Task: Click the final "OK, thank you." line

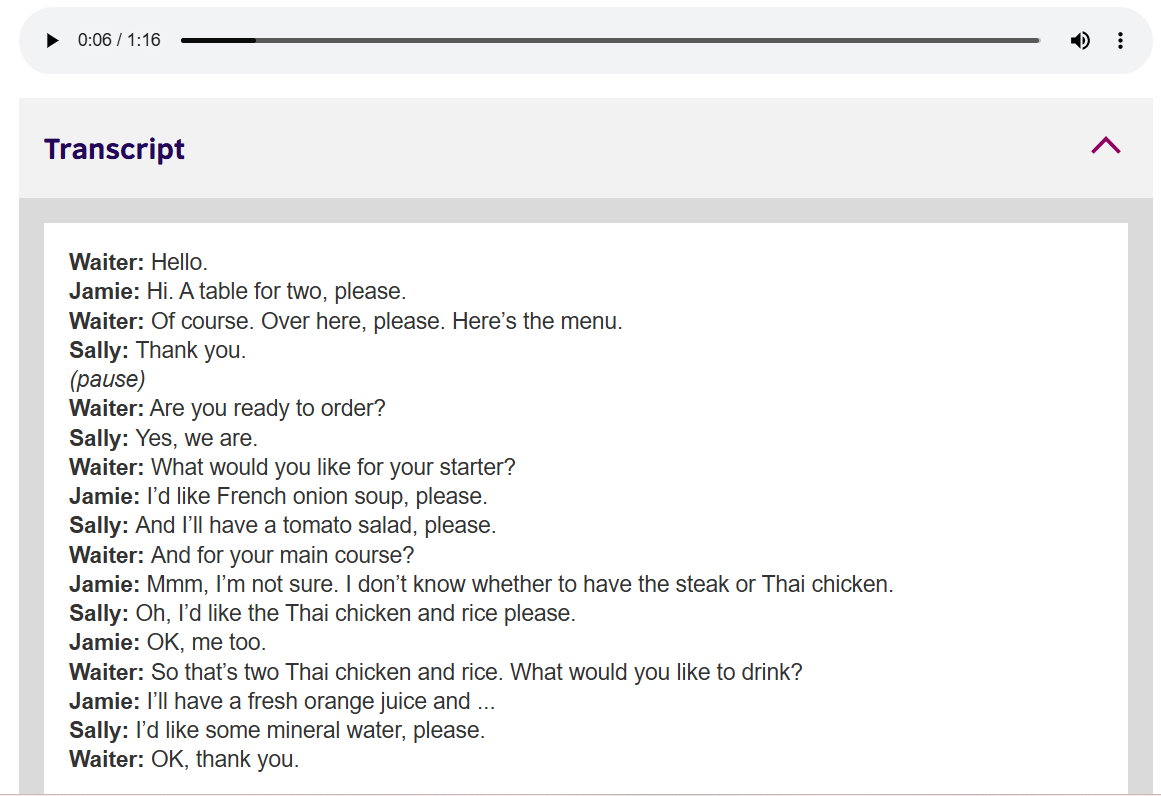Action: point(184,759)
